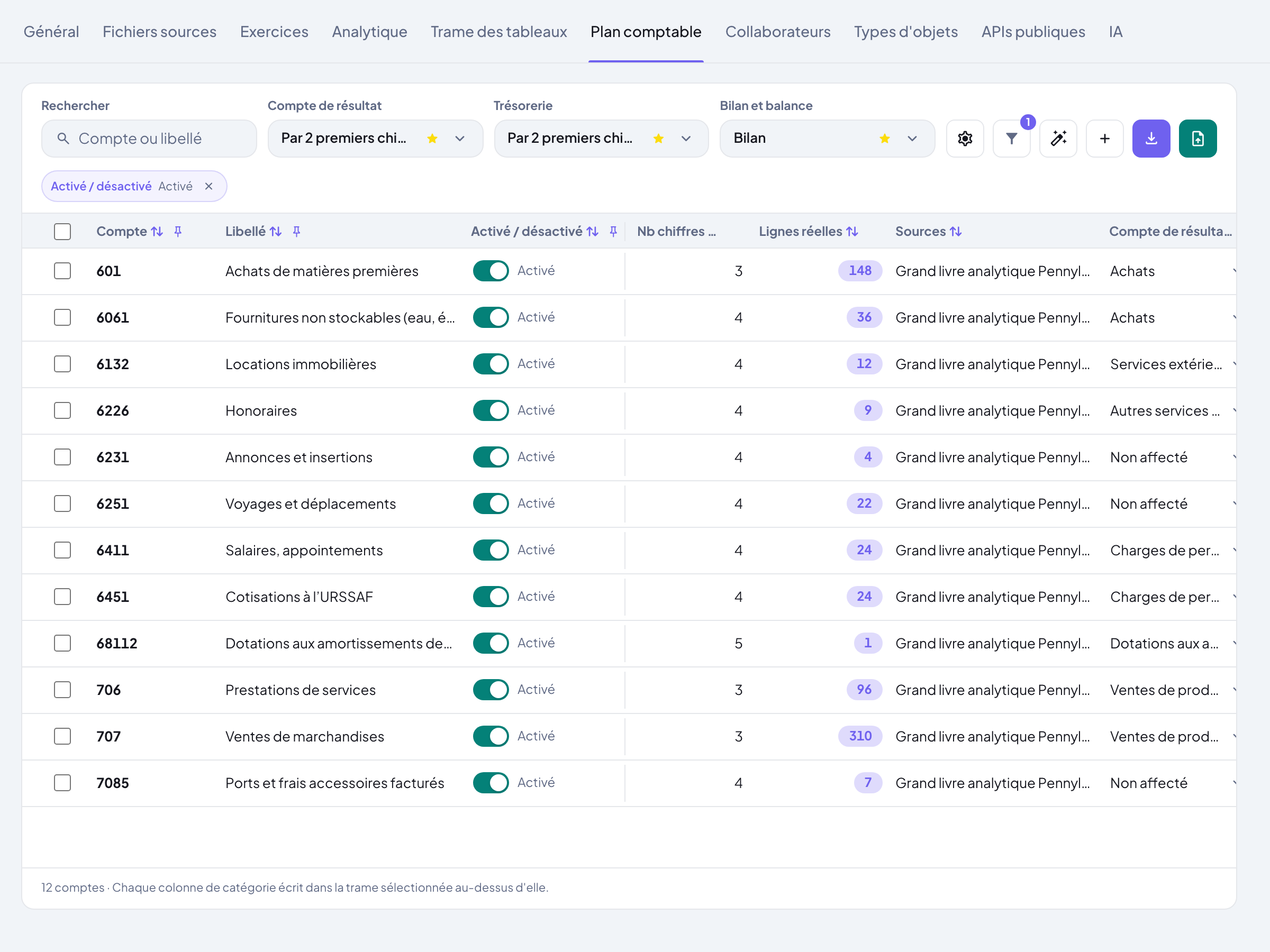The image size is (1270, 952).
Task: Select checkbox for account 601
Action: click(x=62, y=271)
